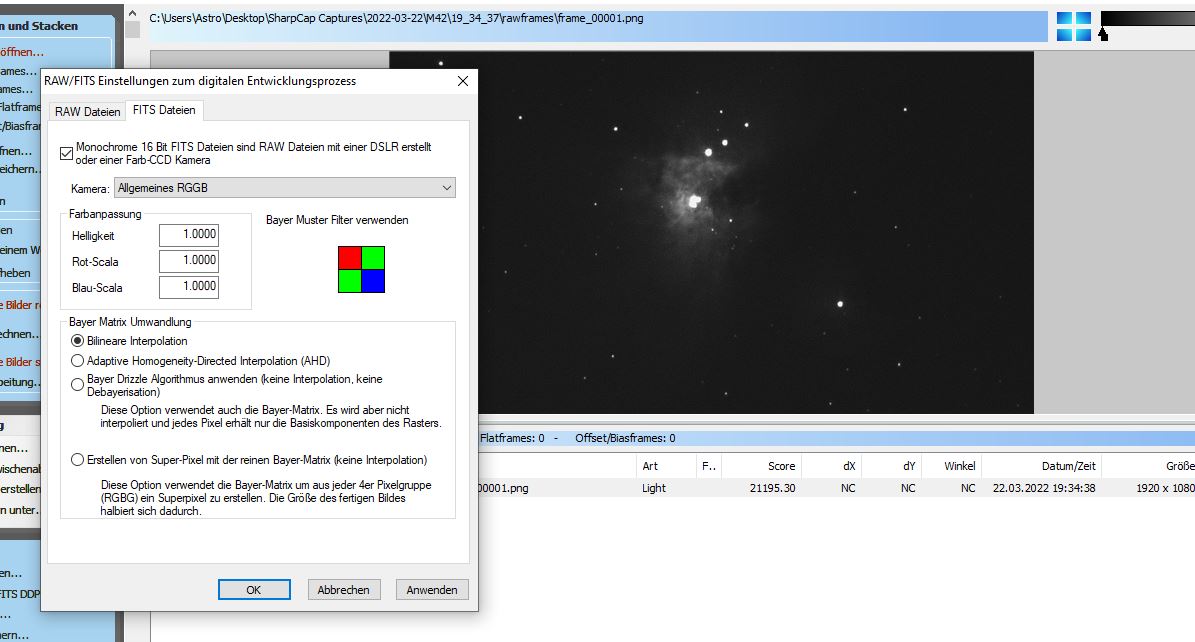Close the RAW/FITS Einstellungen dialog
This screenshot has width=1195, height=642.
coord(463,81)
